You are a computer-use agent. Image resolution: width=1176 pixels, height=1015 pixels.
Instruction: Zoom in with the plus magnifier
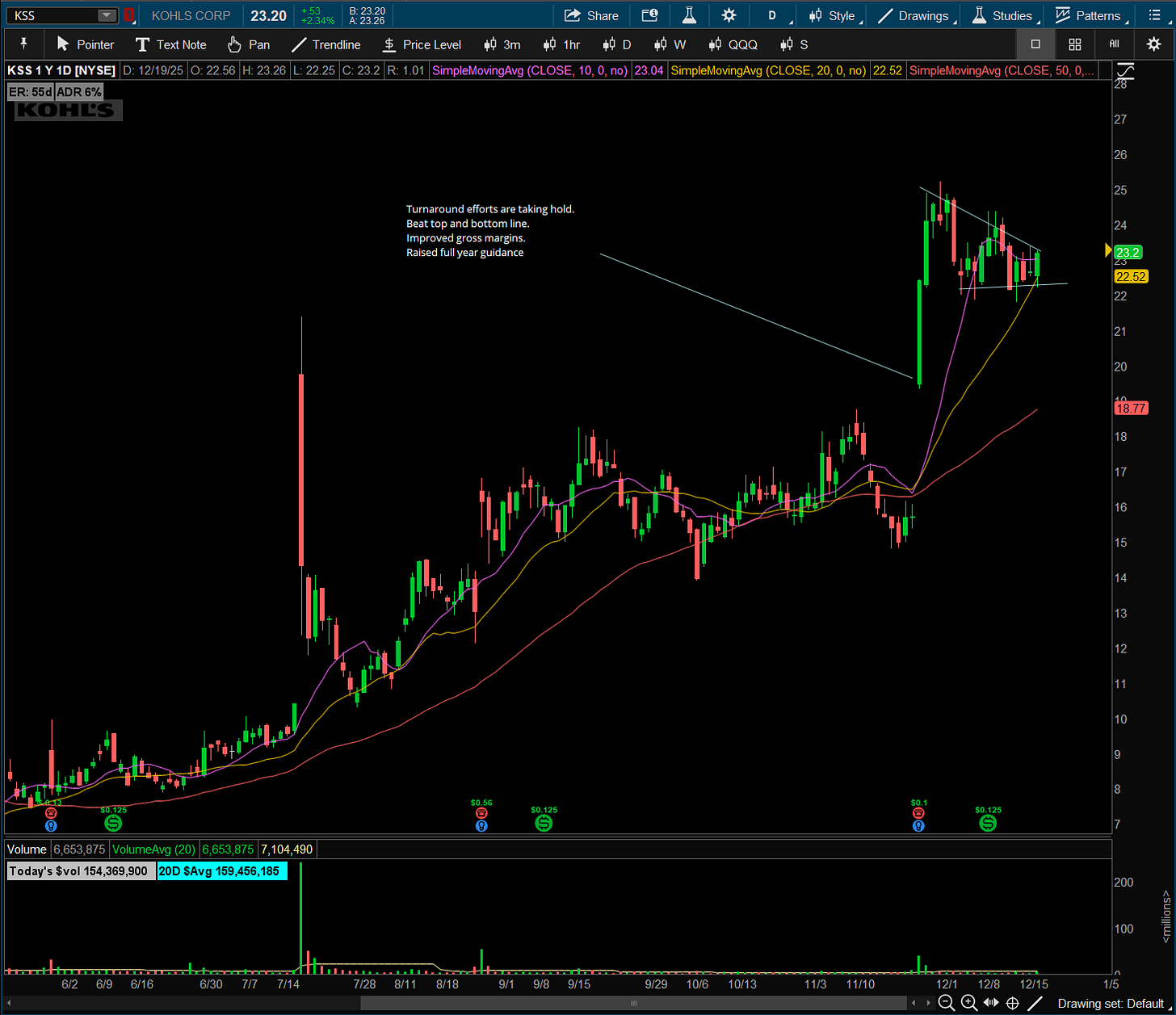[x=968, y=1004]
